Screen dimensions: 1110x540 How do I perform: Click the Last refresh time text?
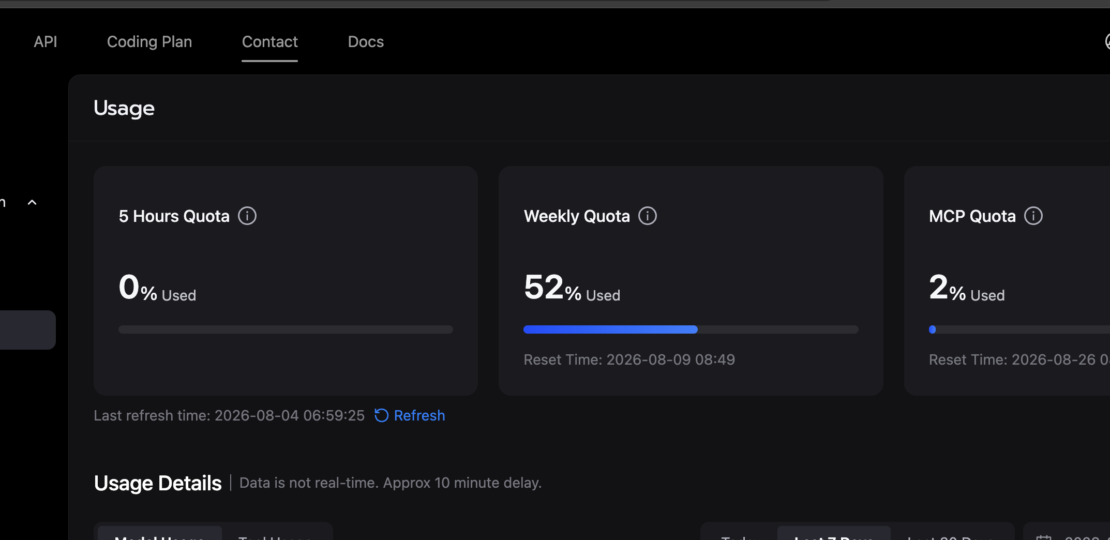click(x=229, y=415)
